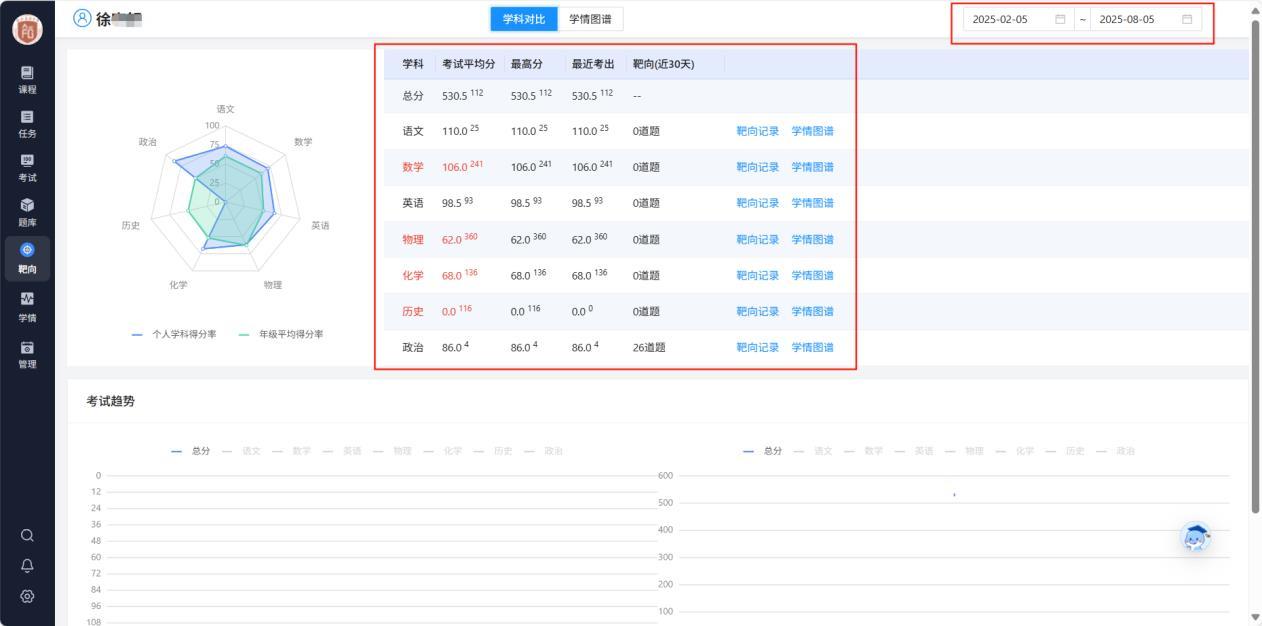Click the 数学 subject name in table
The width and height of the screenshot is (1262, 626).
click(x=413, y=167)
